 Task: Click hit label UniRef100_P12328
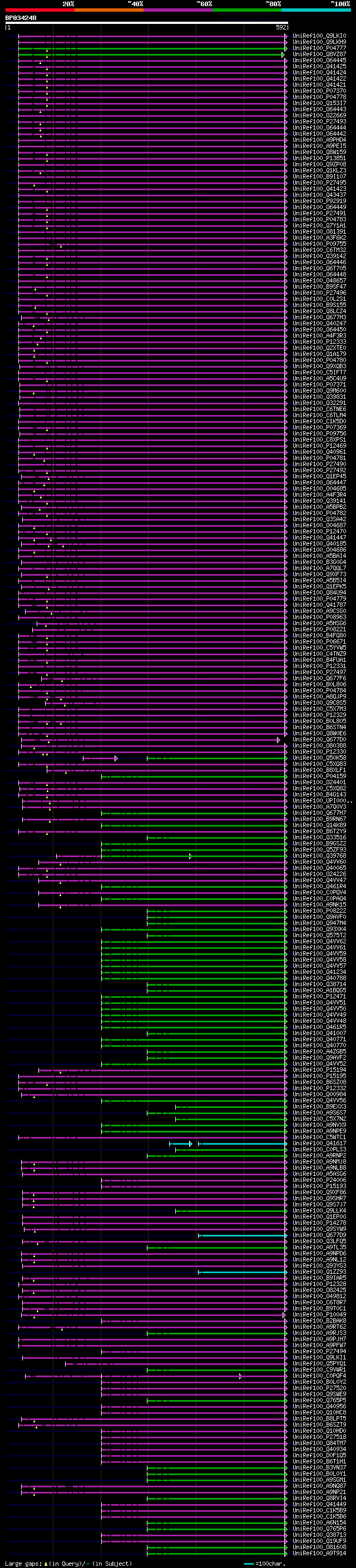tap(319, 1284)
